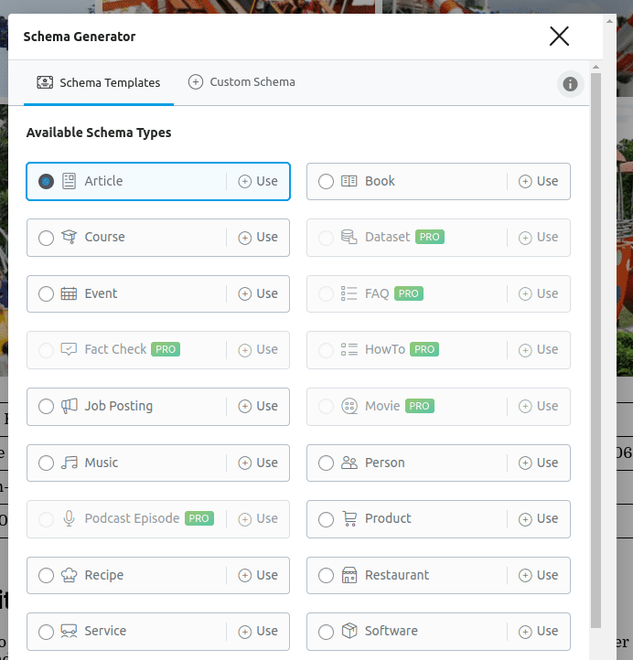
Task: Click the schema list vertical scrollbar
Action: point(596,350)
